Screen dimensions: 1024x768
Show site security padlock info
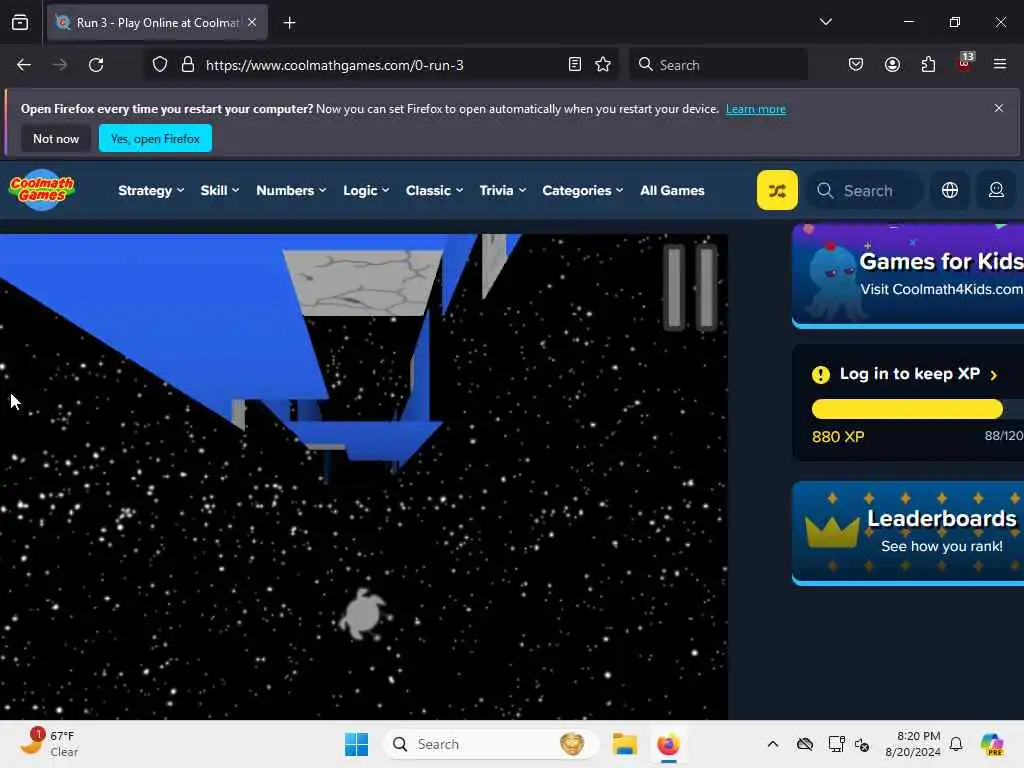click(x=187, y=65)
